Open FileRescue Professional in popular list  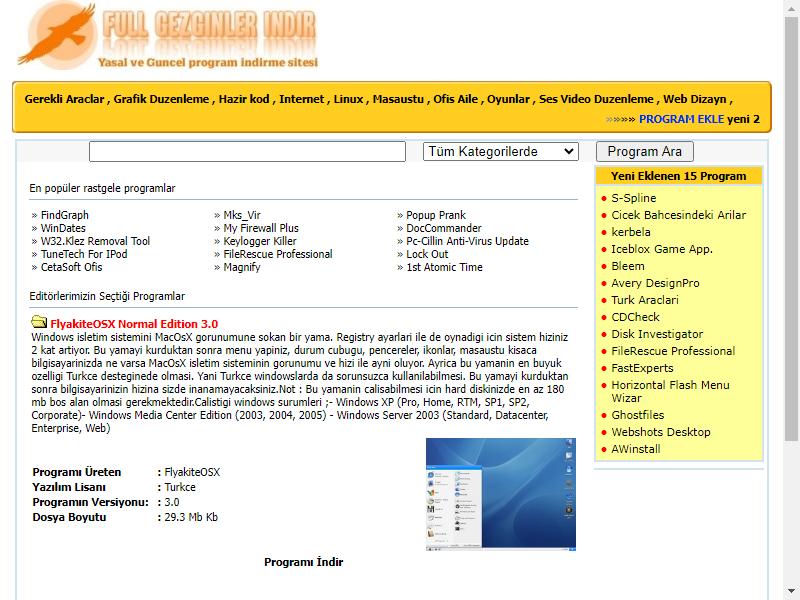click(278, 254)
